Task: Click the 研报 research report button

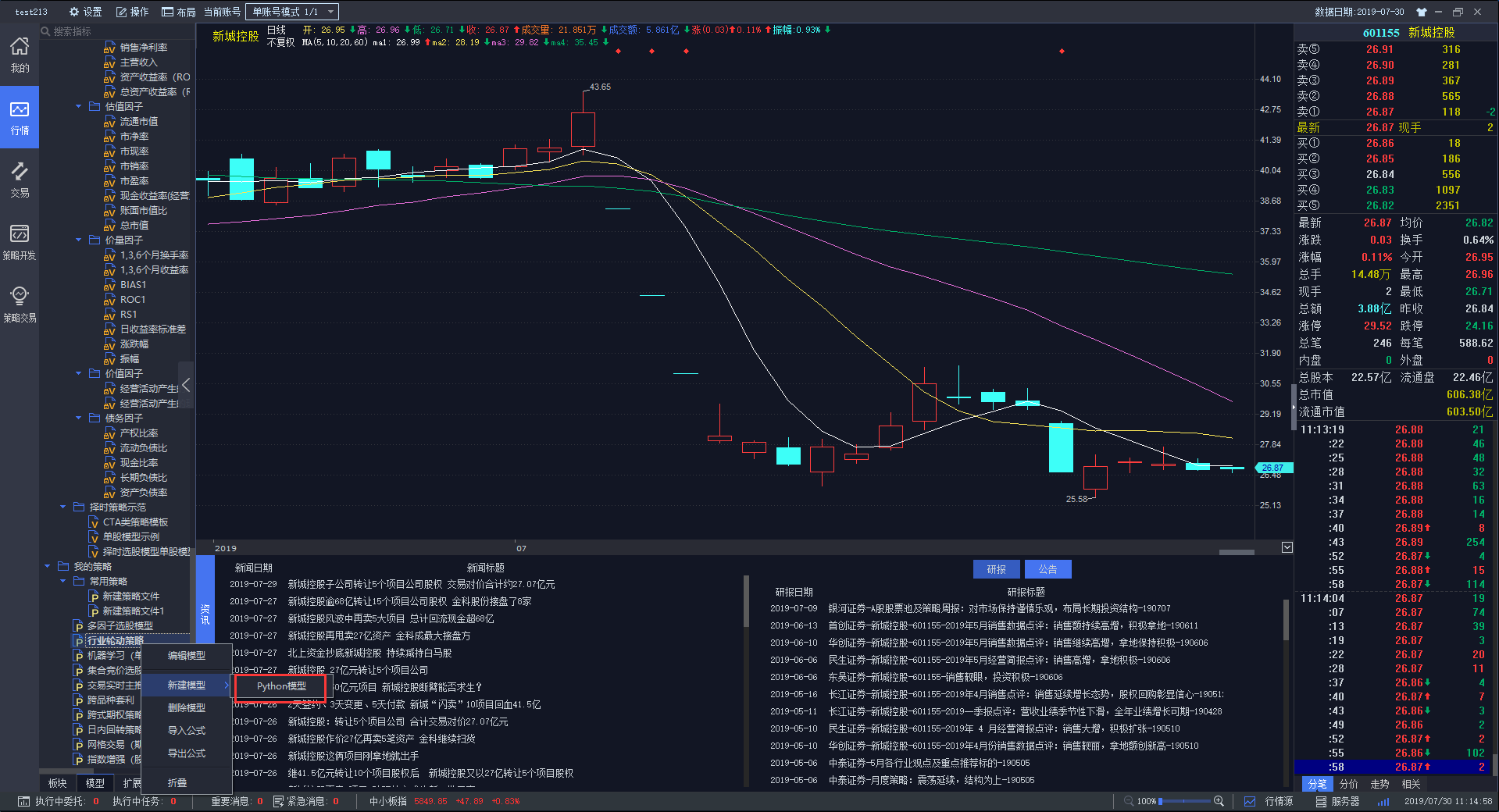Action: click(996, 569)
